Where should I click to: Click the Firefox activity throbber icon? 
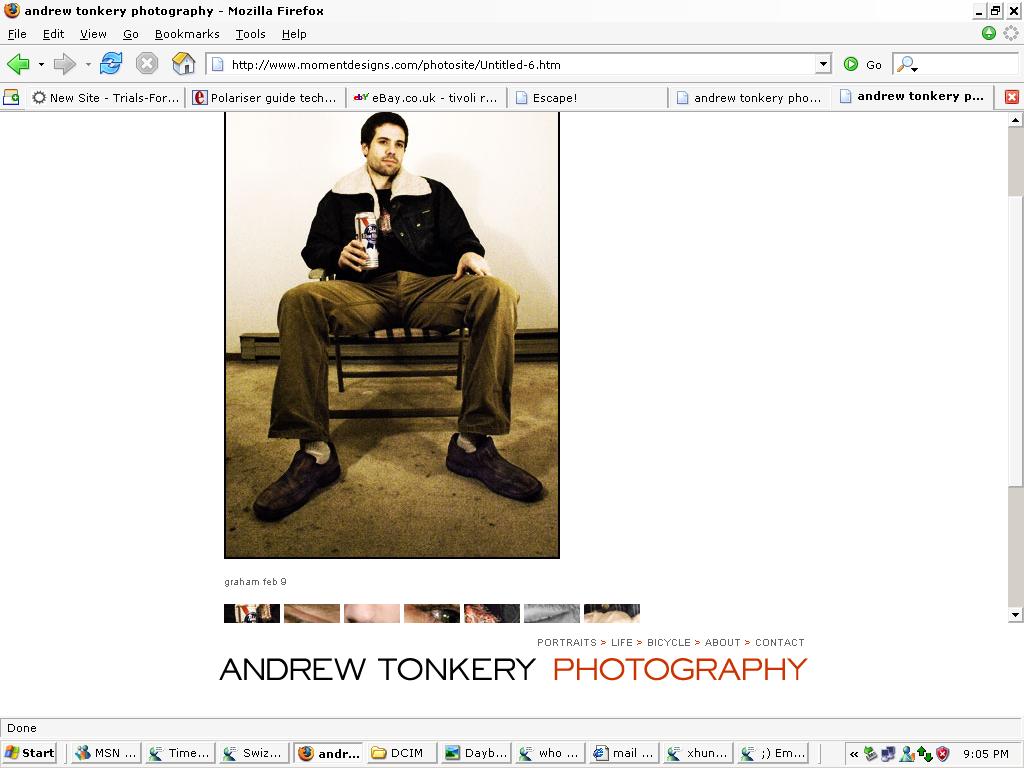pos(1011,33)
